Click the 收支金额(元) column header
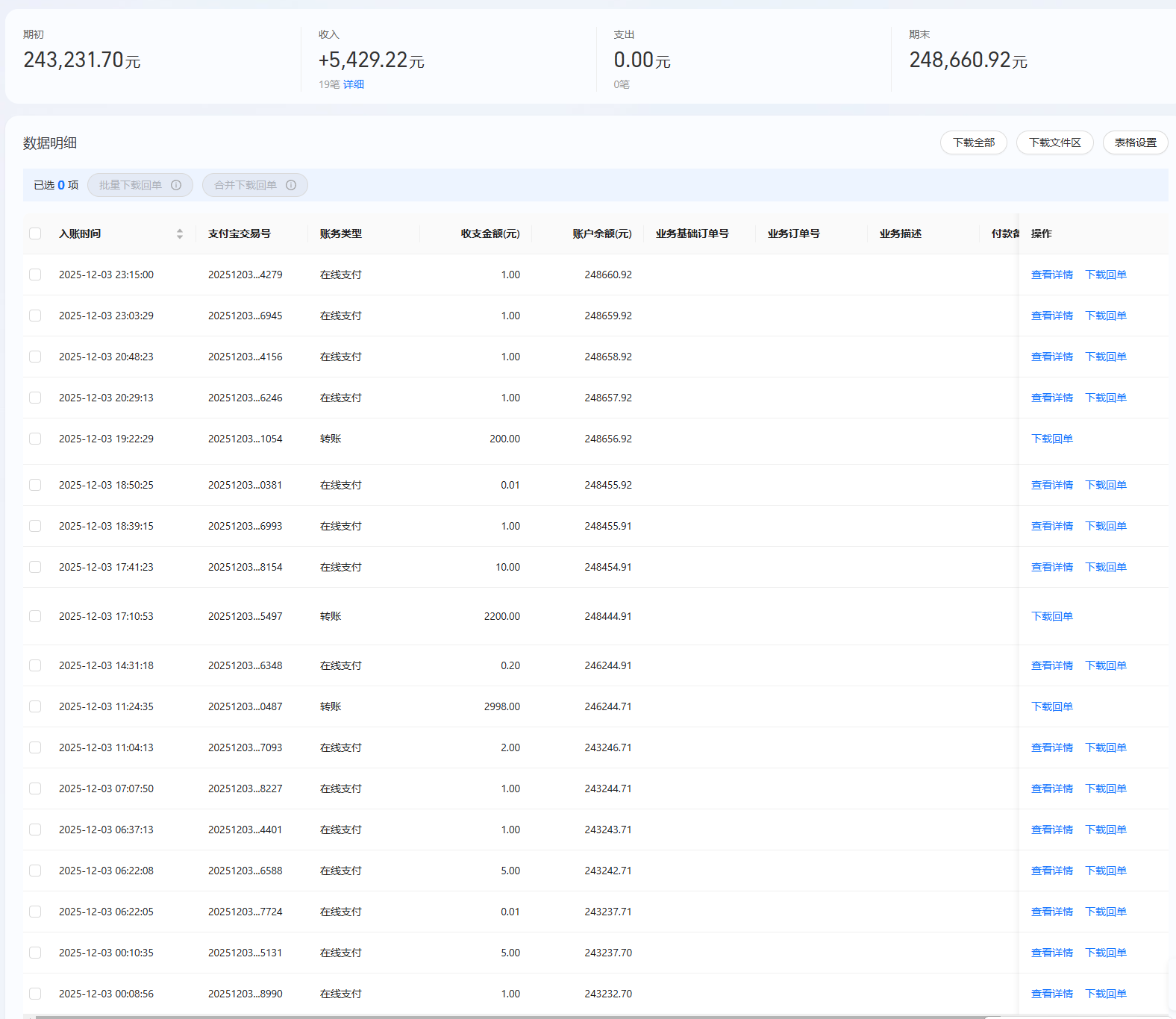 (x=490, y=233)
